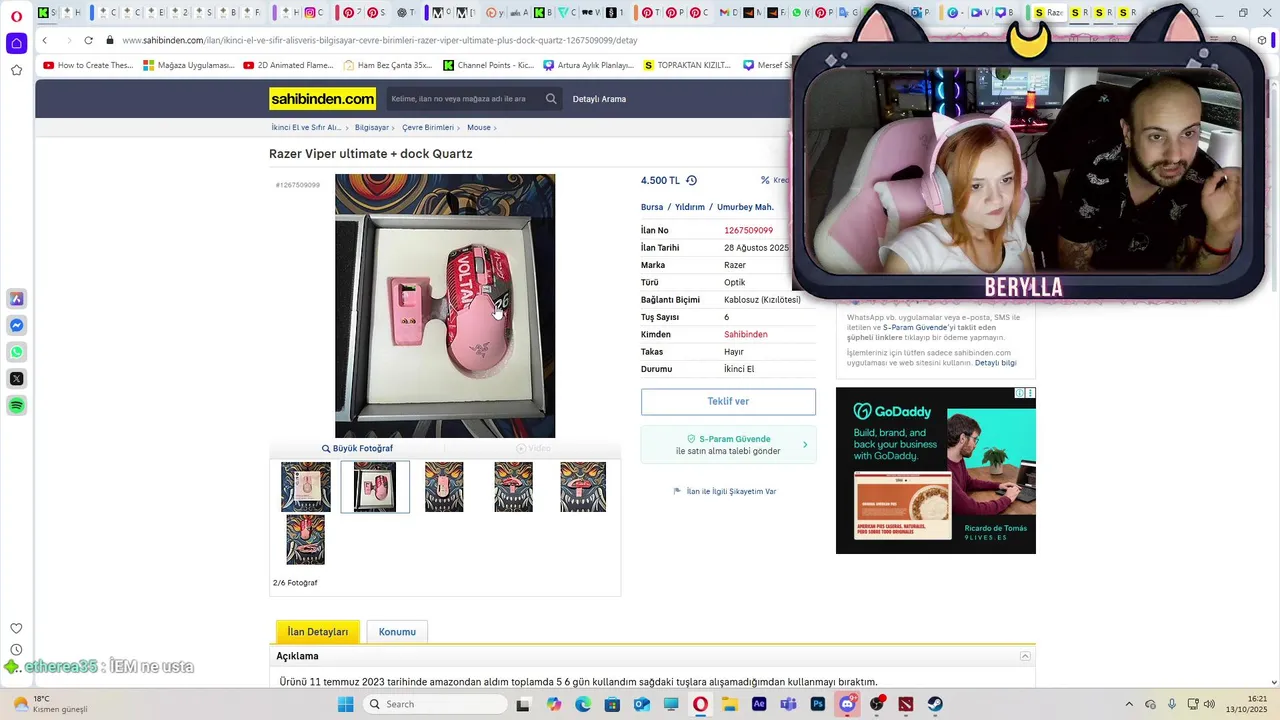The image size is (1280, 720).
Task: Open '2D Animated Flame...' bookmark
Action: 289,65
